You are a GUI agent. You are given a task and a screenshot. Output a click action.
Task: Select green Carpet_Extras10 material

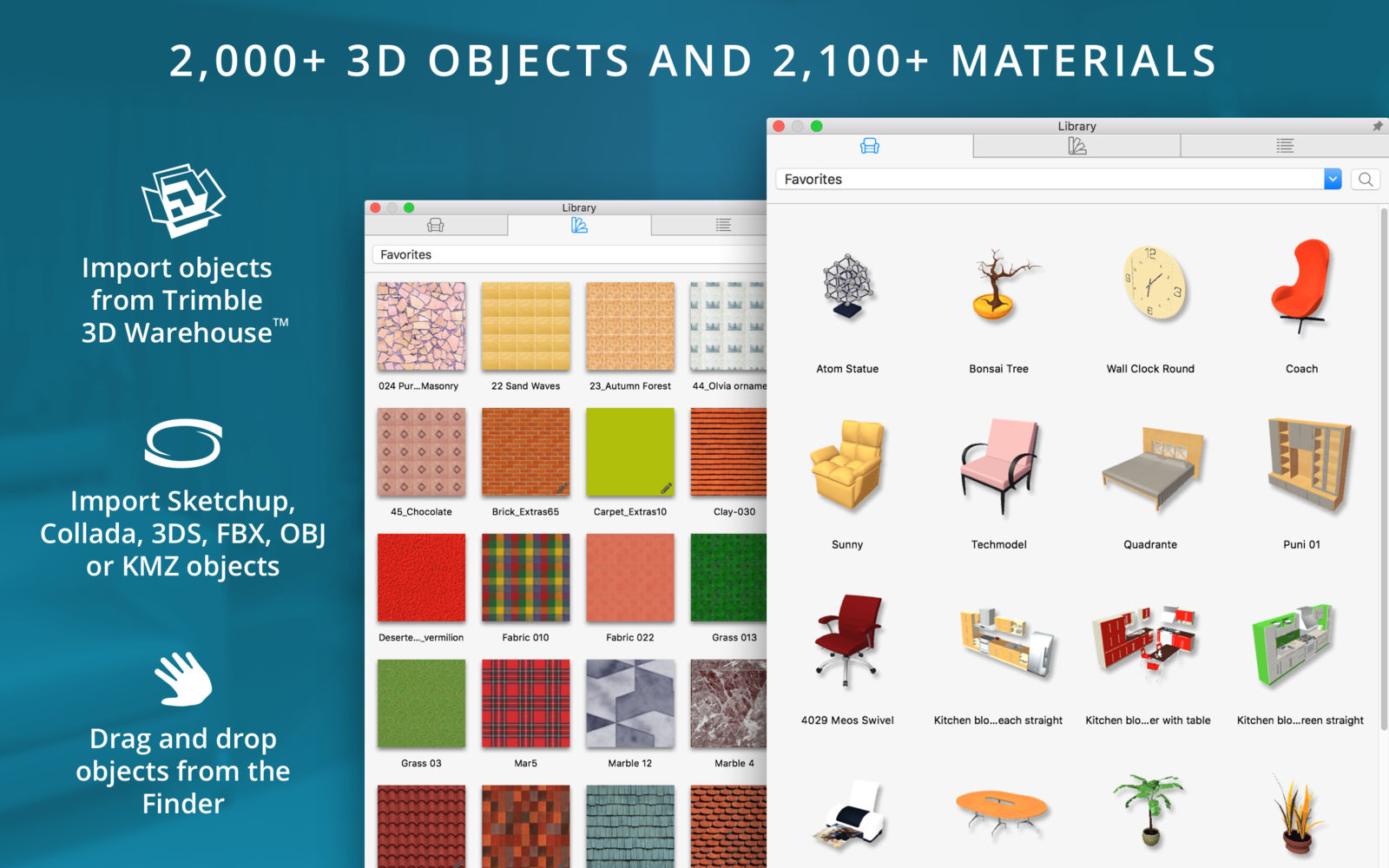pyautogui.click(x=630, y=452)
